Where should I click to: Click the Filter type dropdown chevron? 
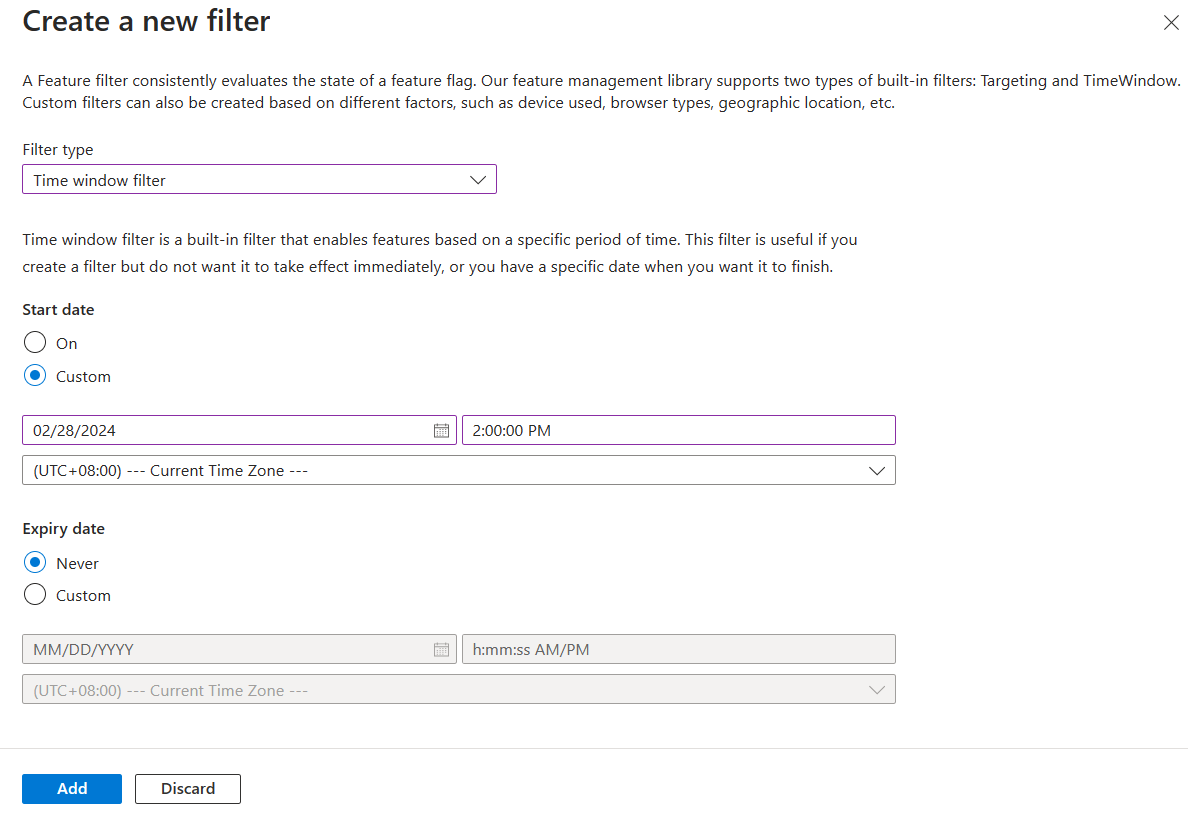pos(477,180)
